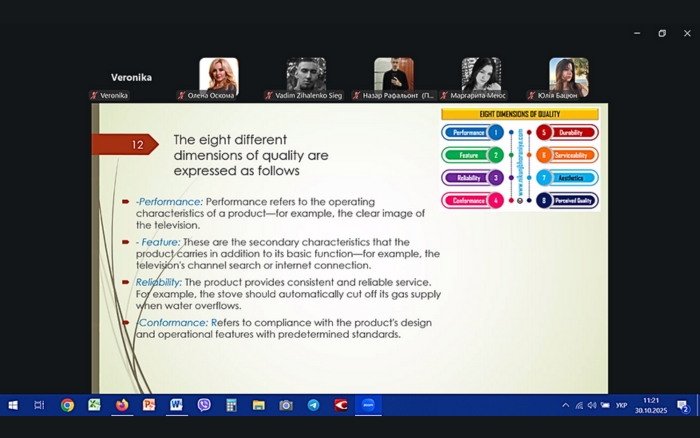Screen dimensions: 700x438
Task: Open PowerPoint from the taskbar
Action: click(x=149, y=405)
